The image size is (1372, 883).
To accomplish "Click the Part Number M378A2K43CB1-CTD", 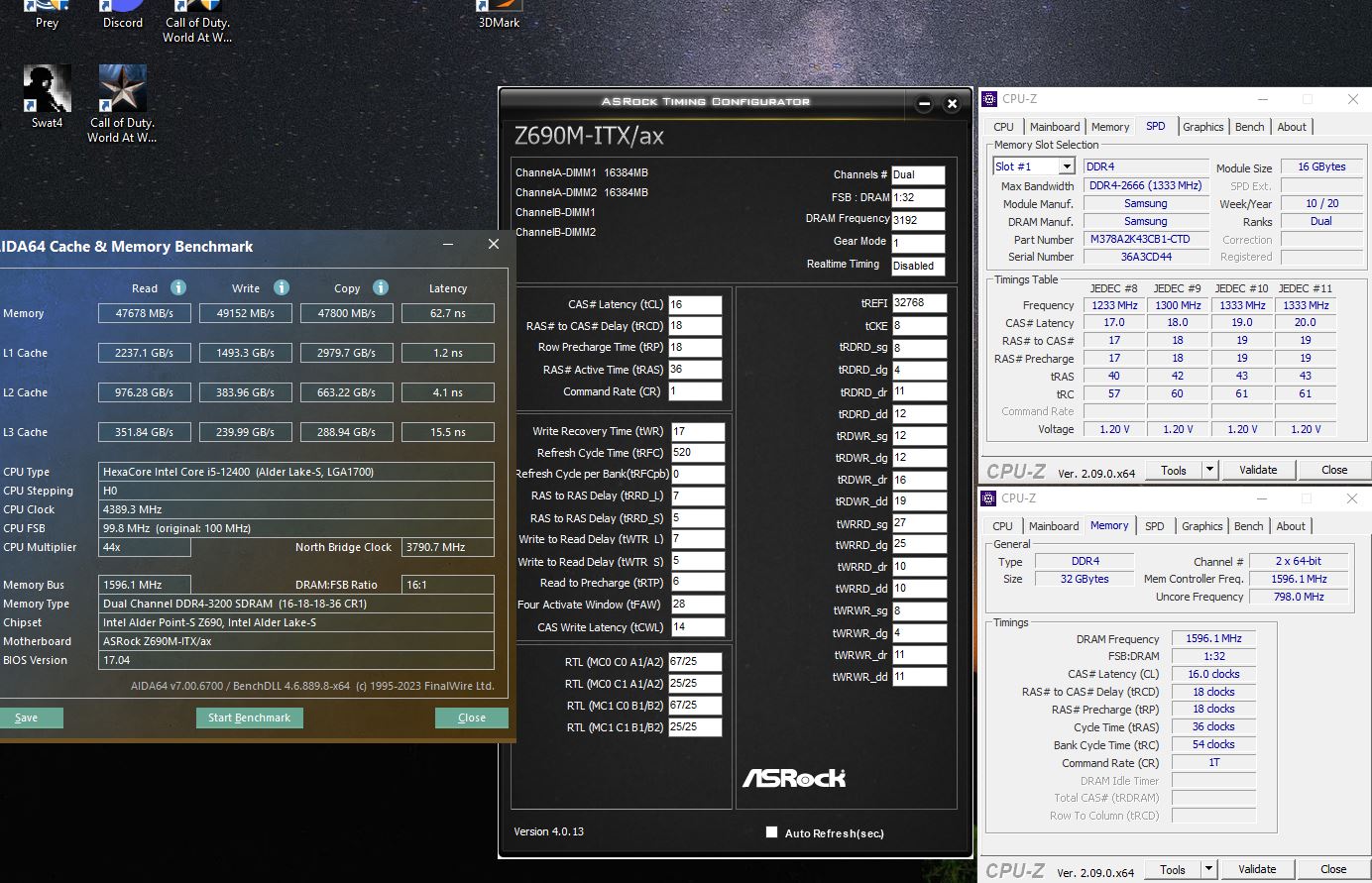I will [x=1146, y=239].
